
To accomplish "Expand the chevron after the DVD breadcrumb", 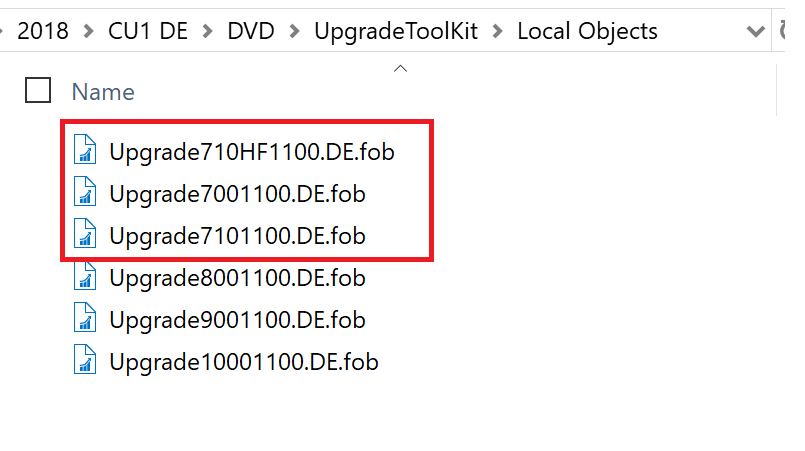I will 294,31.
